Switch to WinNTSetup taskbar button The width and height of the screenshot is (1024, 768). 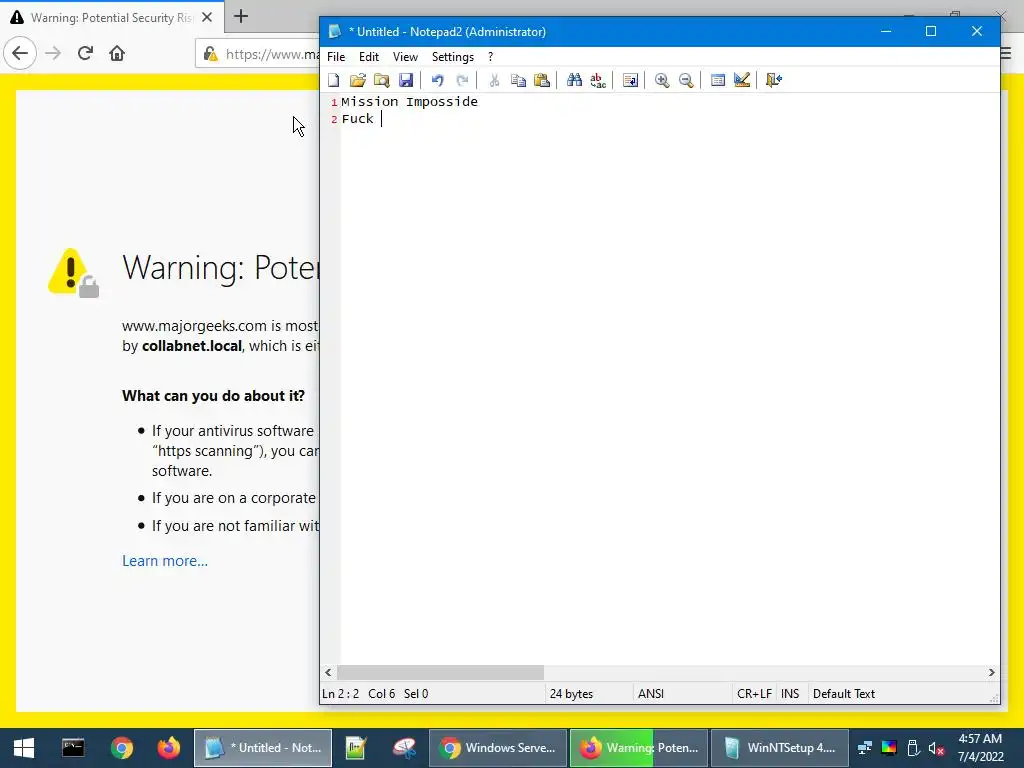tap(780, 748)
